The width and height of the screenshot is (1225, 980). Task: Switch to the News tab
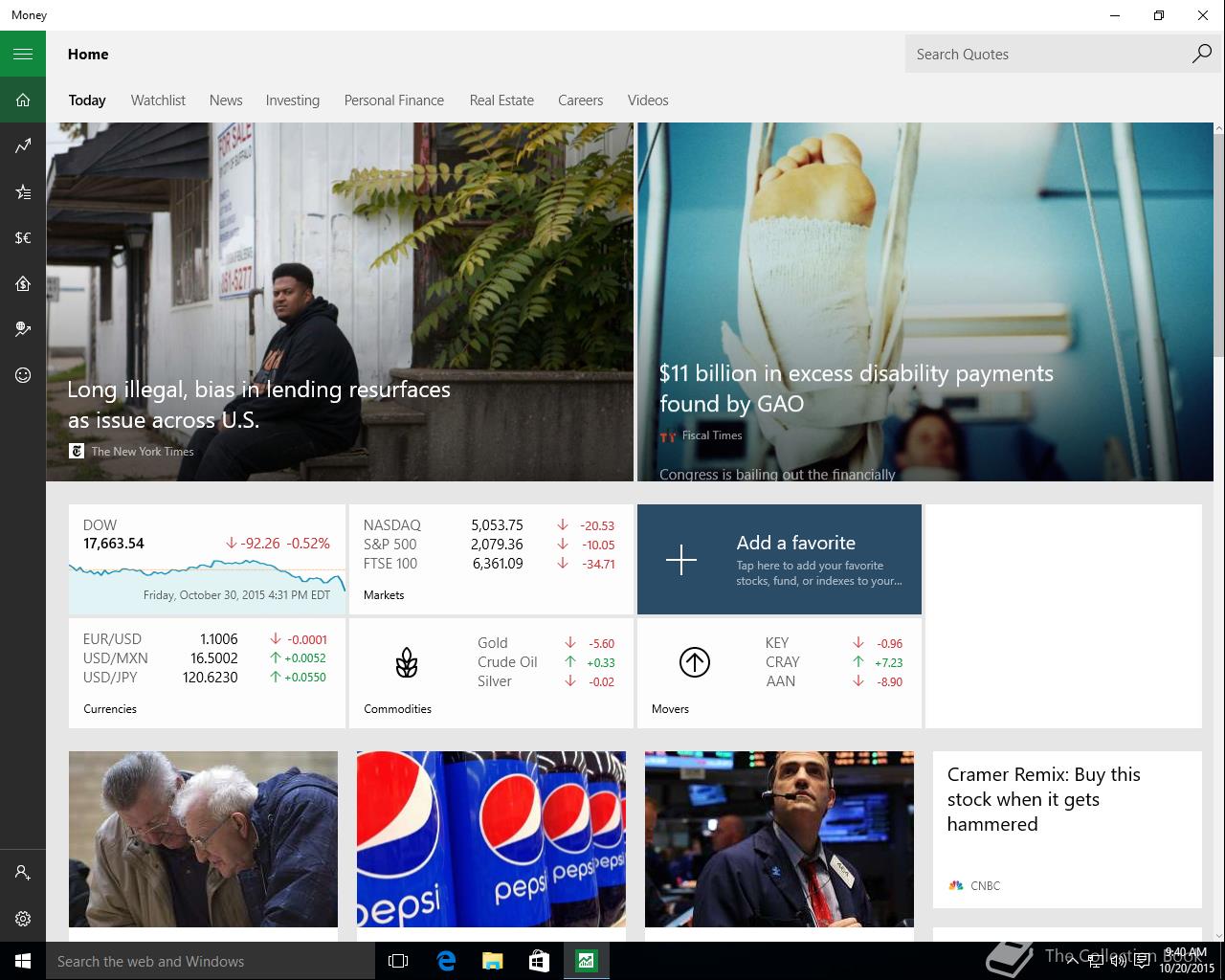[226, 100]
